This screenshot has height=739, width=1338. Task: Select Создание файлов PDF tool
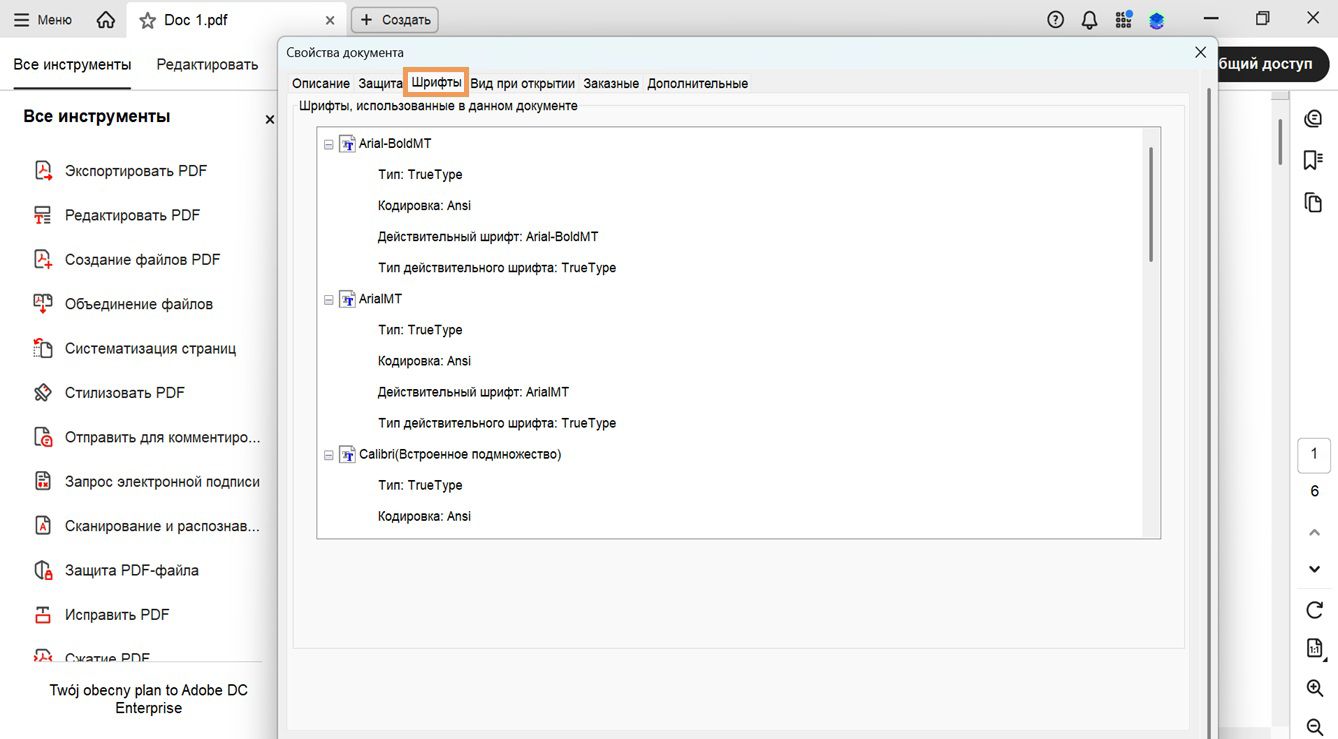(127, 260)
